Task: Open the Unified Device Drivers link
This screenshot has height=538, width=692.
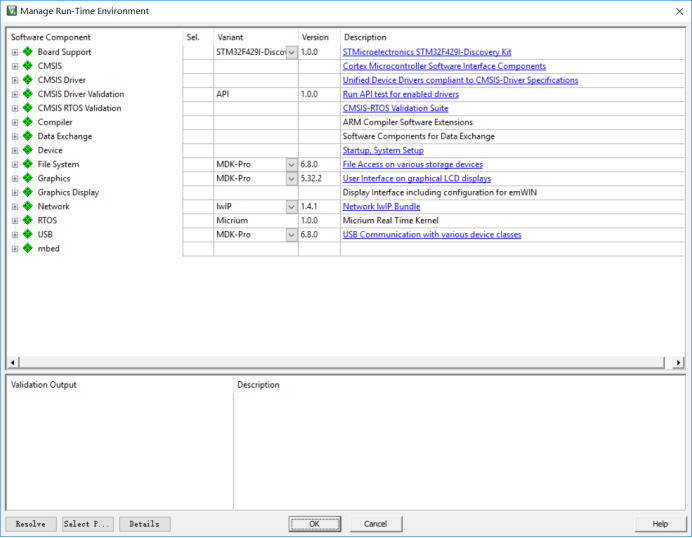Action: point(460,80)
